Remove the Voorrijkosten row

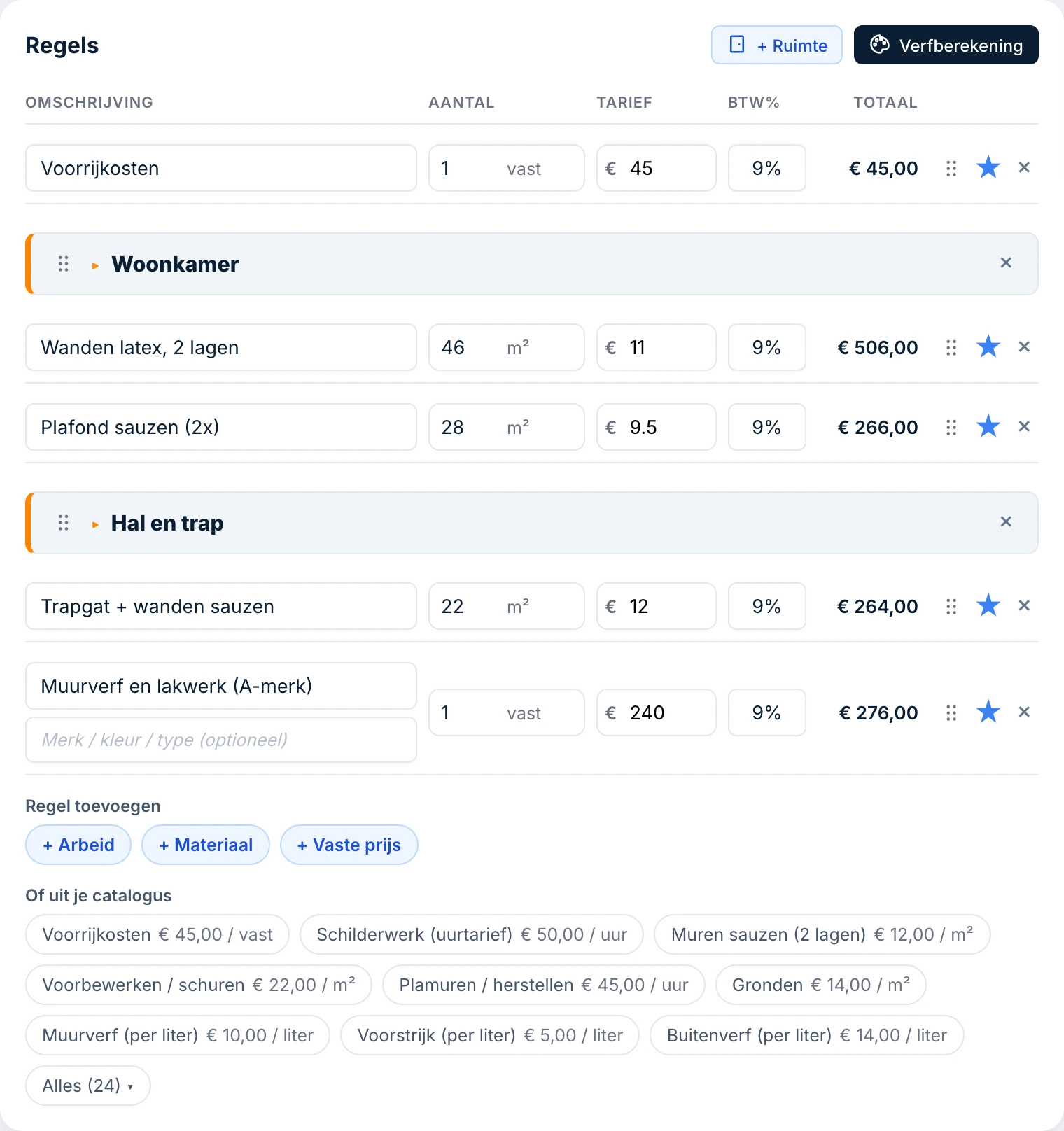1024,168
